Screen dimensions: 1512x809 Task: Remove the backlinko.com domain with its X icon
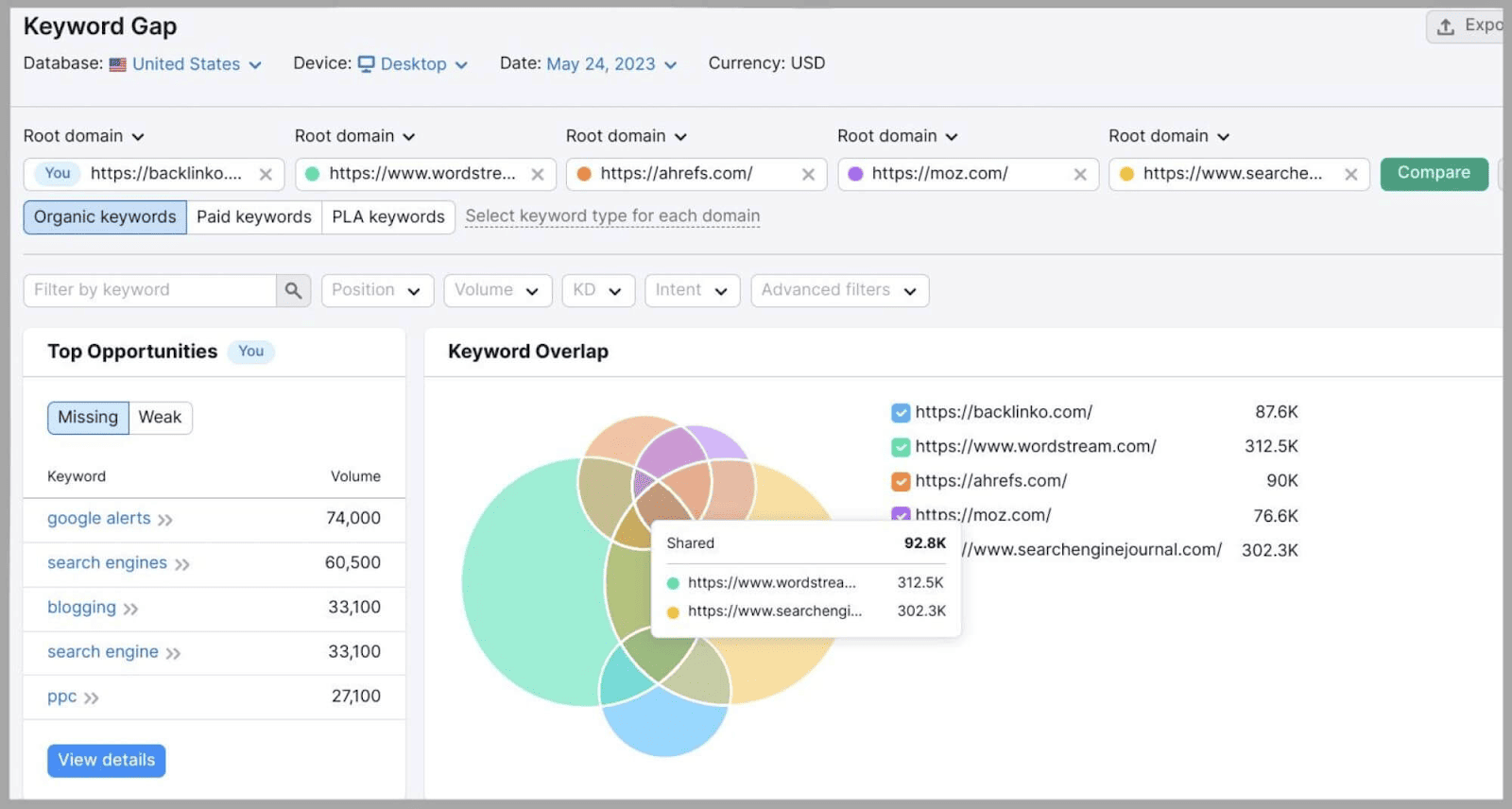pyautogui.click(x=266, y=174)
